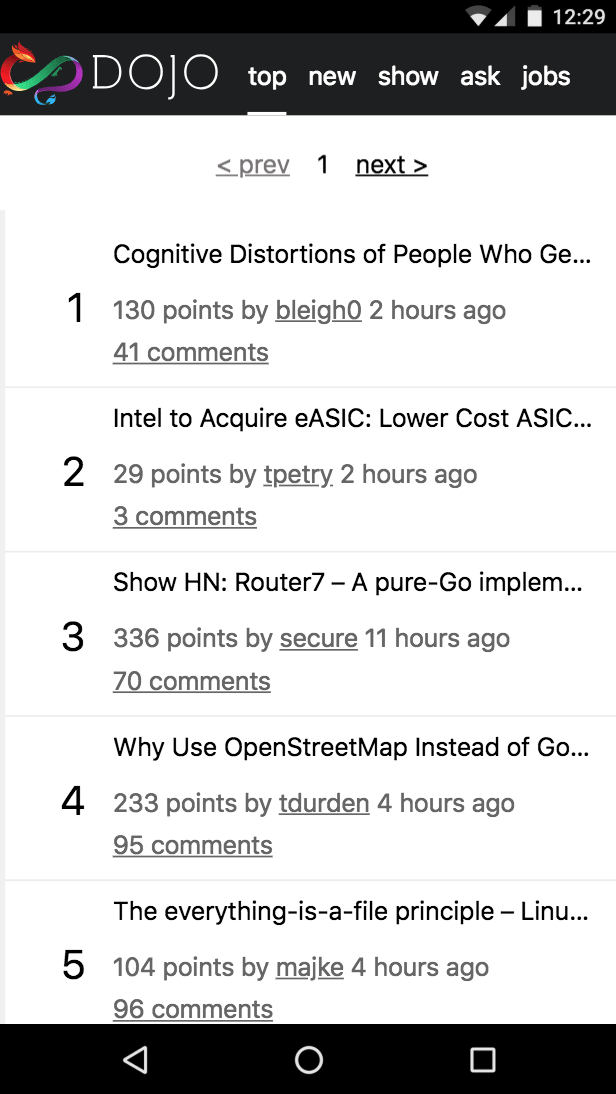Viewport: 616px width, 1094px height.
Task: View user bleigh0's profile
Action: click(319, 310)
